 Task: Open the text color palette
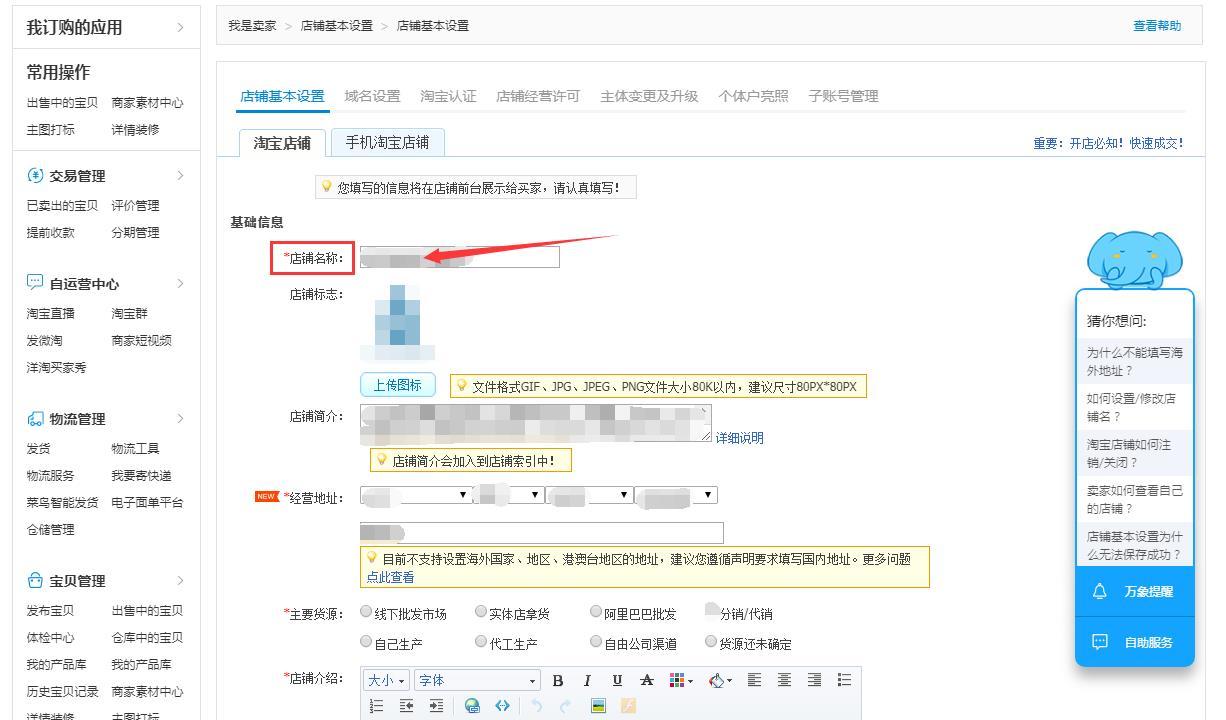point(680,680)
